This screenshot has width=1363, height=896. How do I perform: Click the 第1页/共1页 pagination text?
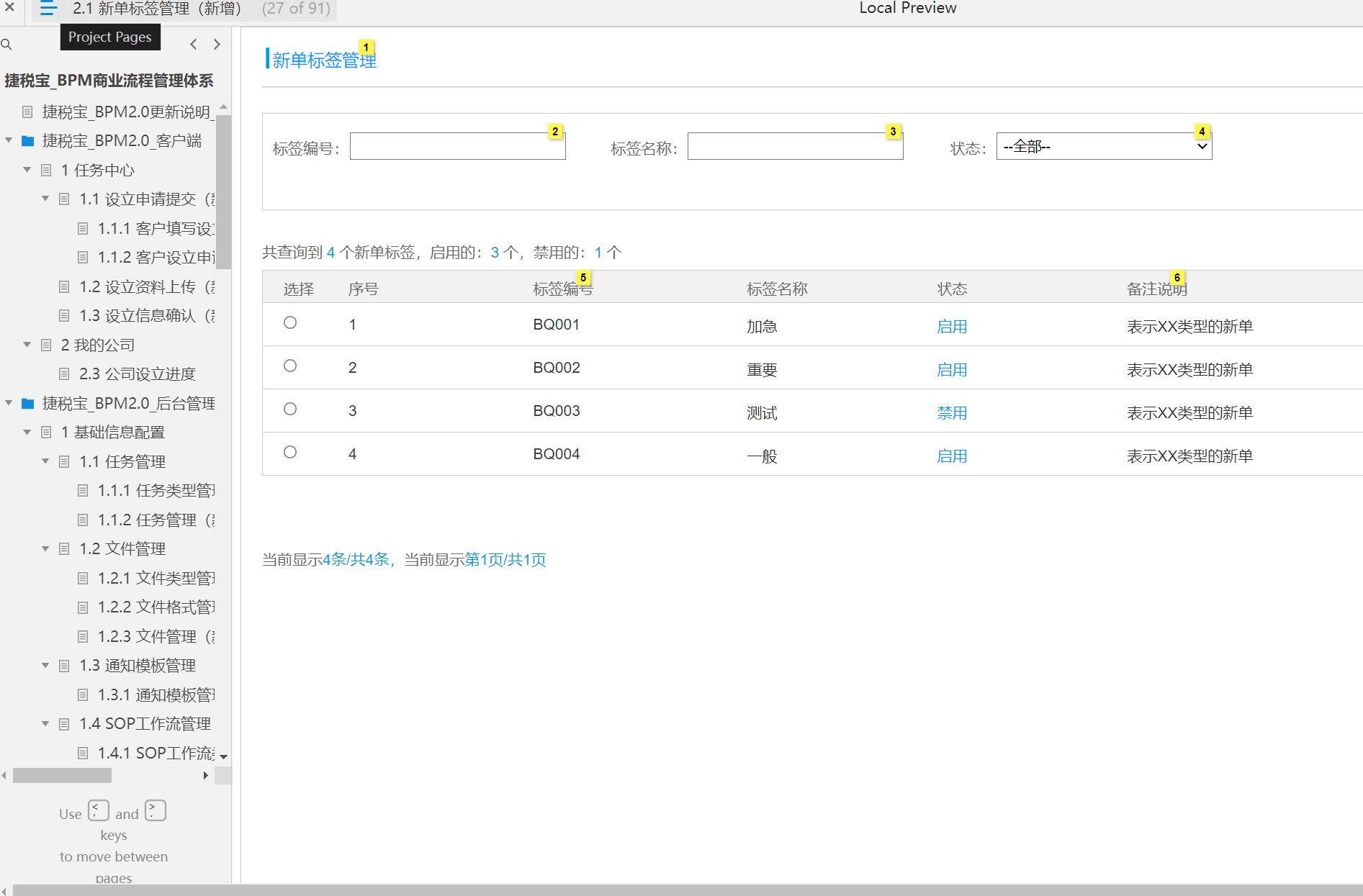click(505, 560)
